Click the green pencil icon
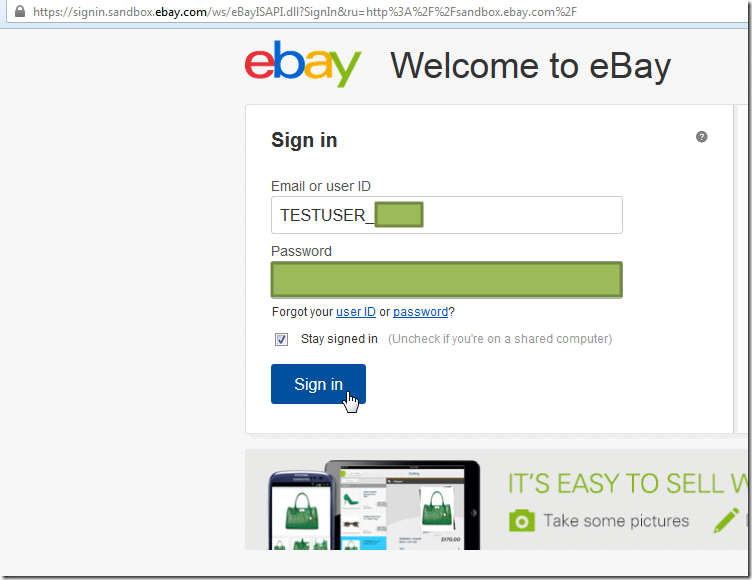Screen dimensions: 752x580 pyautogui.click(x=726, y=521)
